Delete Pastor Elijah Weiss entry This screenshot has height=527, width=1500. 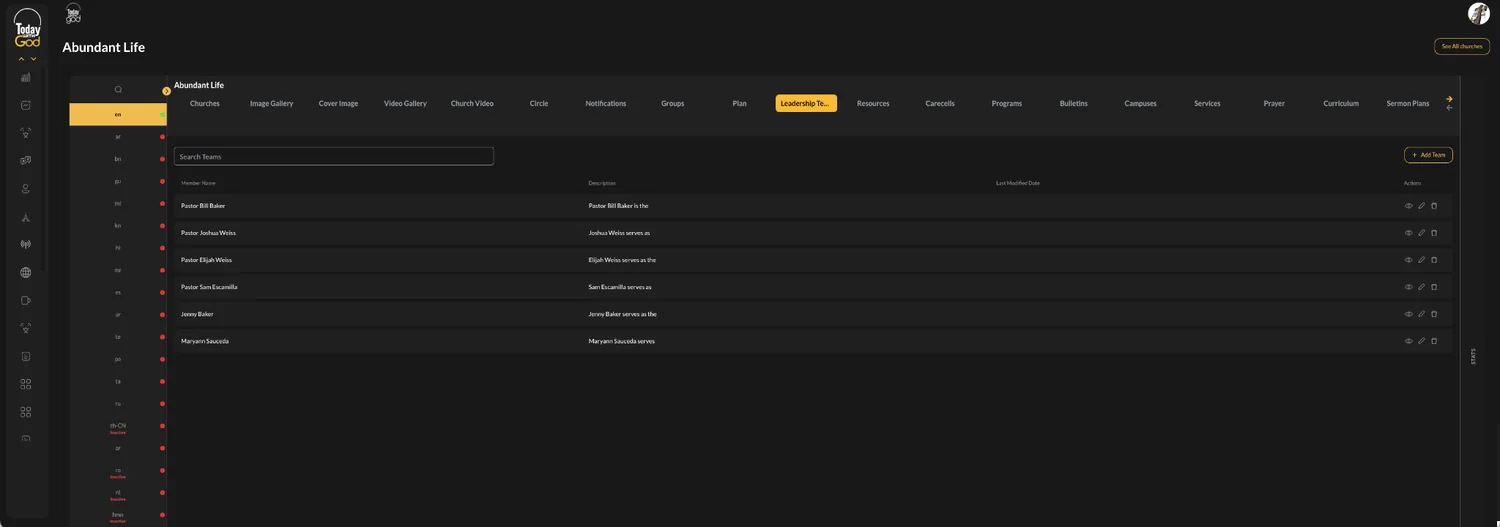coord(1434,260)
